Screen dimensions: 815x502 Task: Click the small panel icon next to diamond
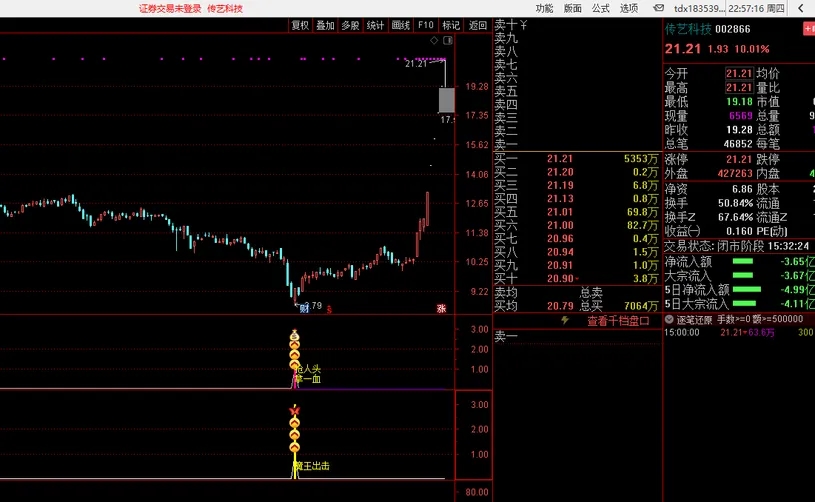coord(446,41)
